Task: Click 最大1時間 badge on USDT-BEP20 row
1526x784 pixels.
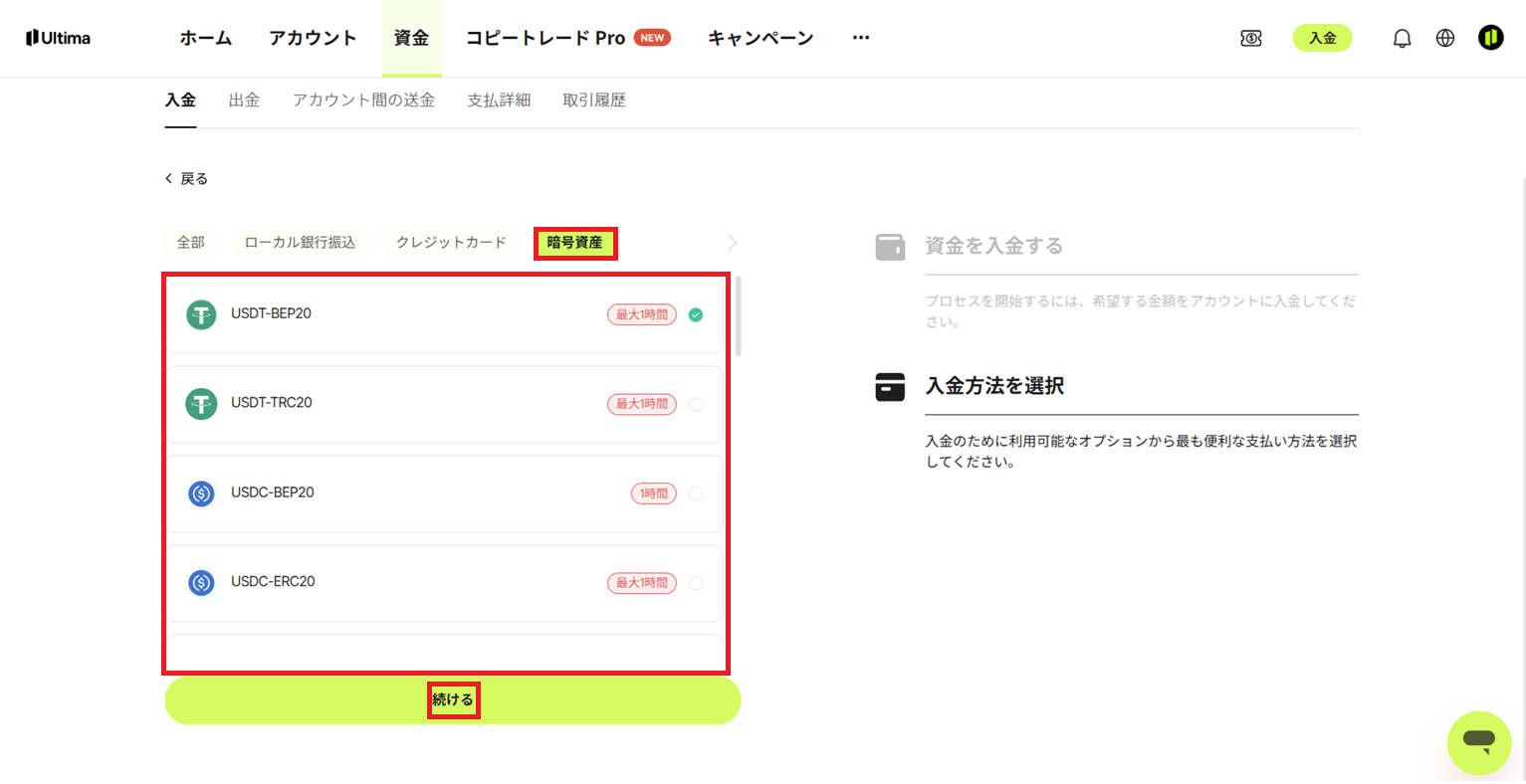Action: pyautogui.click(x=642, y=314)
